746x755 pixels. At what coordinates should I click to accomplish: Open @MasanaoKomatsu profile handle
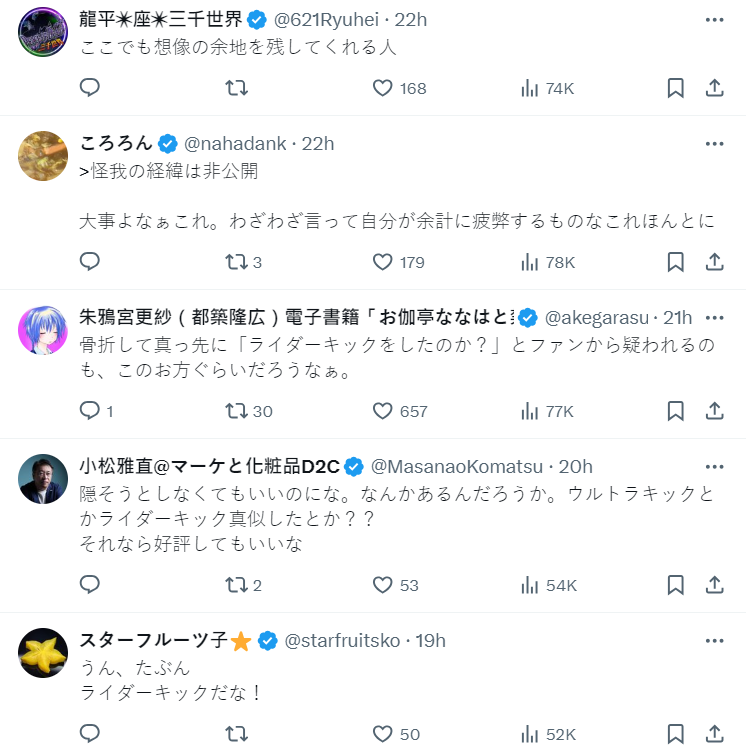pyautogui.click(x=457, y=467)
